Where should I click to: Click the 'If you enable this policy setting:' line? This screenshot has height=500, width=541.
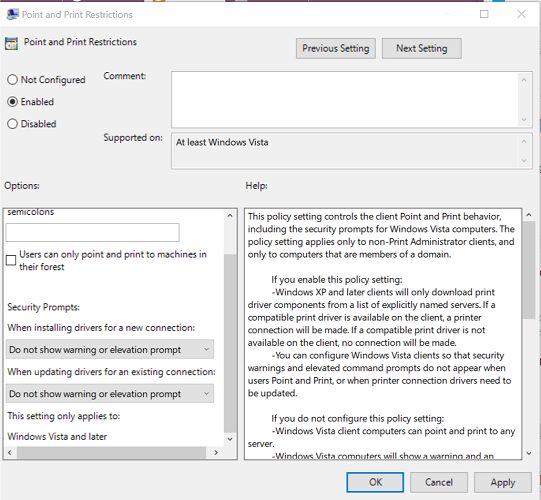coord(337,280)
